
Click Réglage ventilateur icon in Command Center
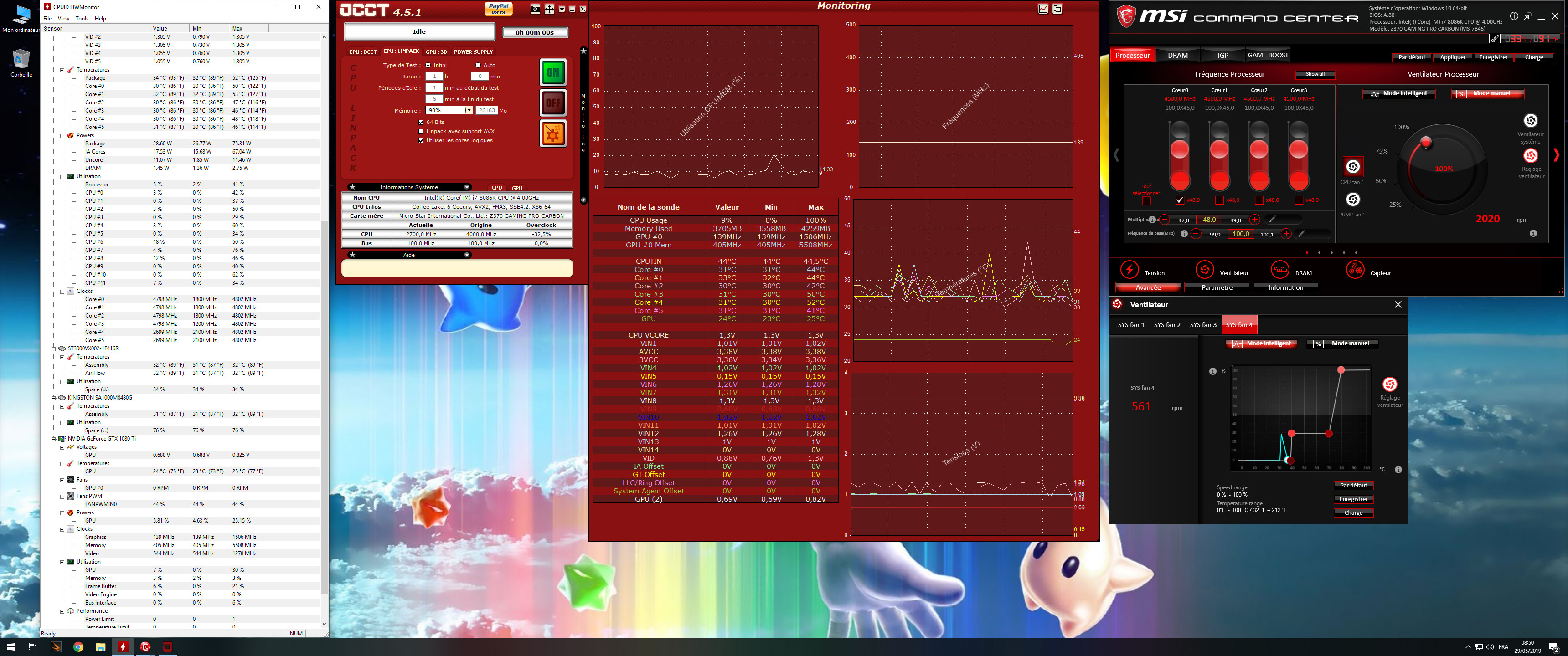point(1530,156)
